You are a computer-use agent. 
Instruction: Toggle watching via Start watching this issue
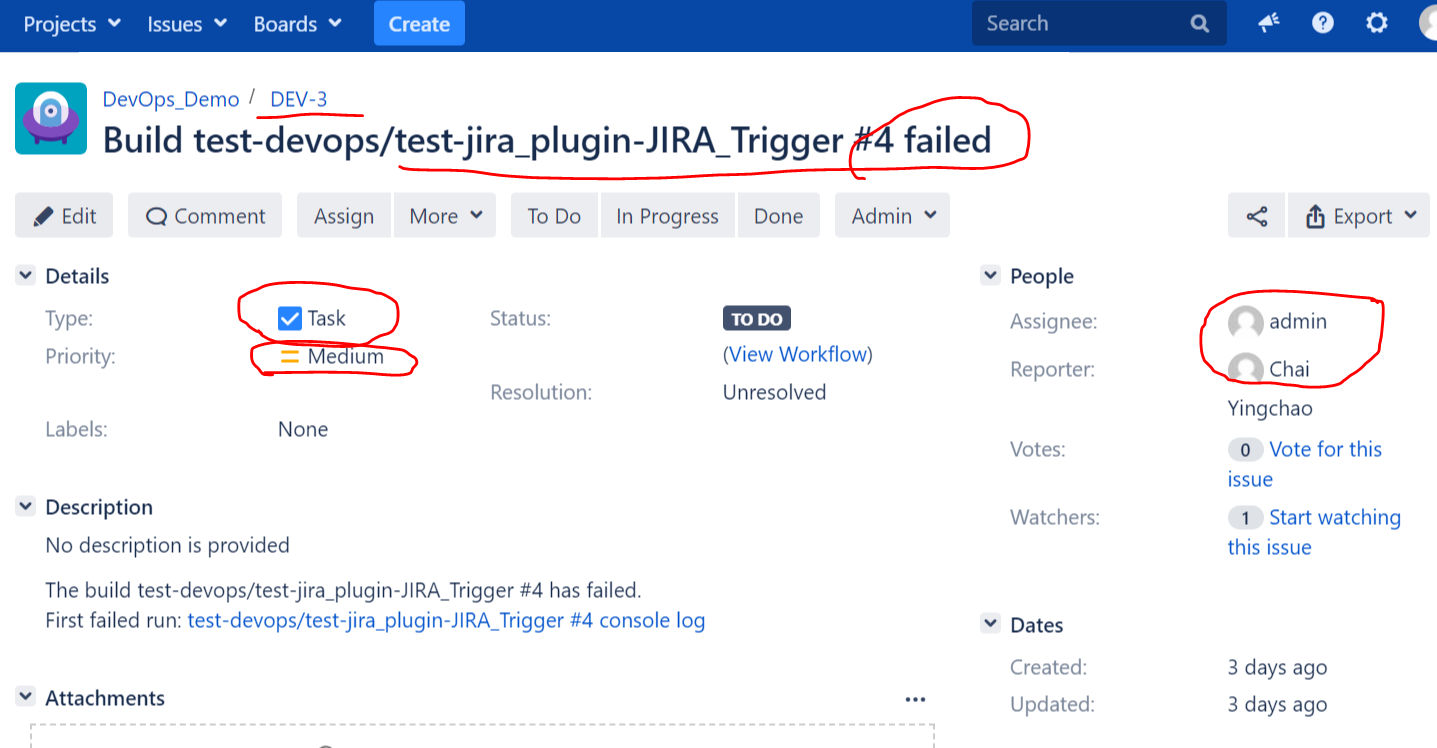pos(1334,517)
